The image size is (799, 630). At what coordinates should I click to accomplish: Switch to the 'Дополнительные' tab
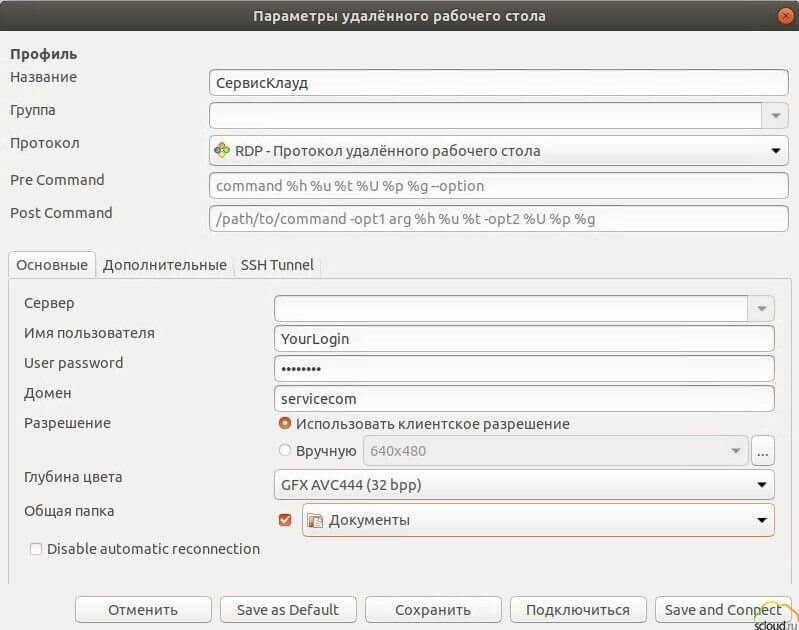pyautogui.click(x=164, y=265)
